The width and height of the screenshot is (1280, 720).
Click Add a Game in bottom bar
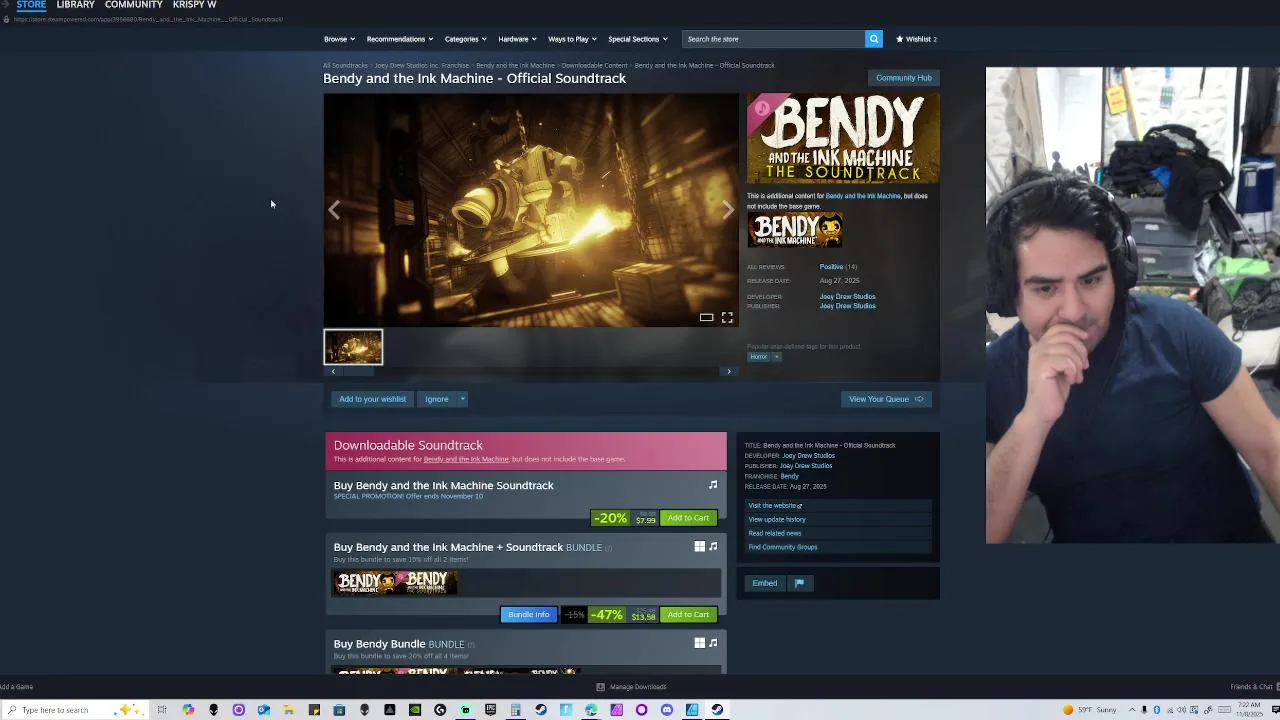point(17,687)
